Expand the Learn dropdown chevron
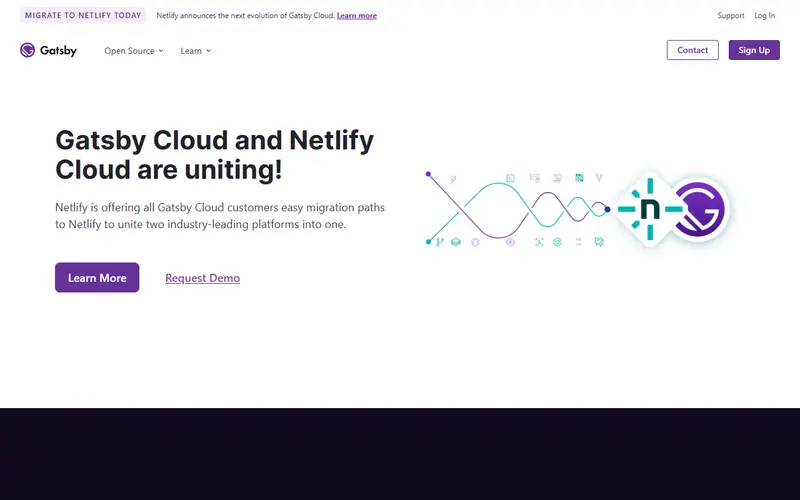Image resolution: width=800 pixels, height=500 pixels. (x=209, y=51)
